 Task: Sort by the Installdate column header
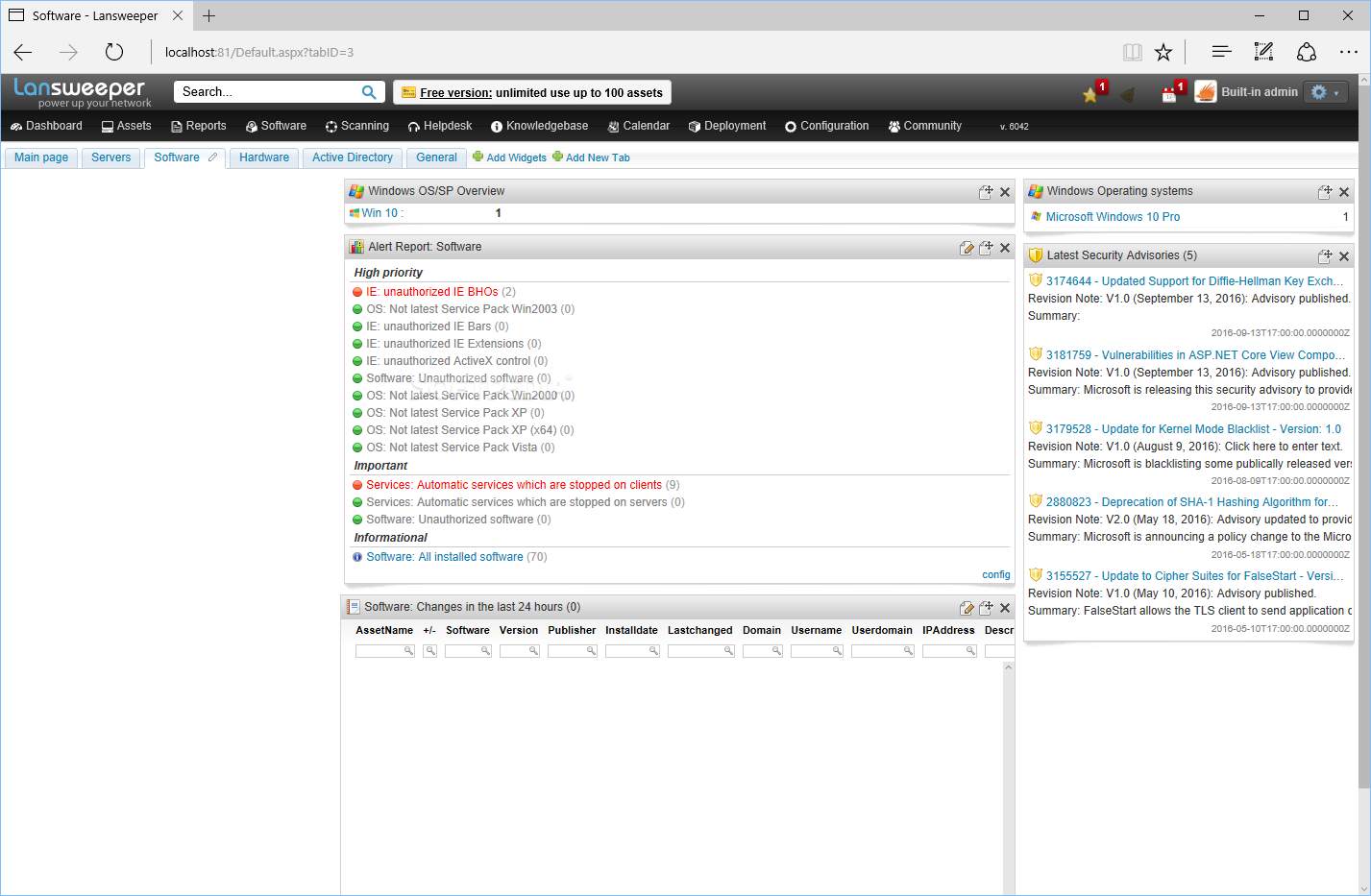pyautogui.click(x=631, y=631)
